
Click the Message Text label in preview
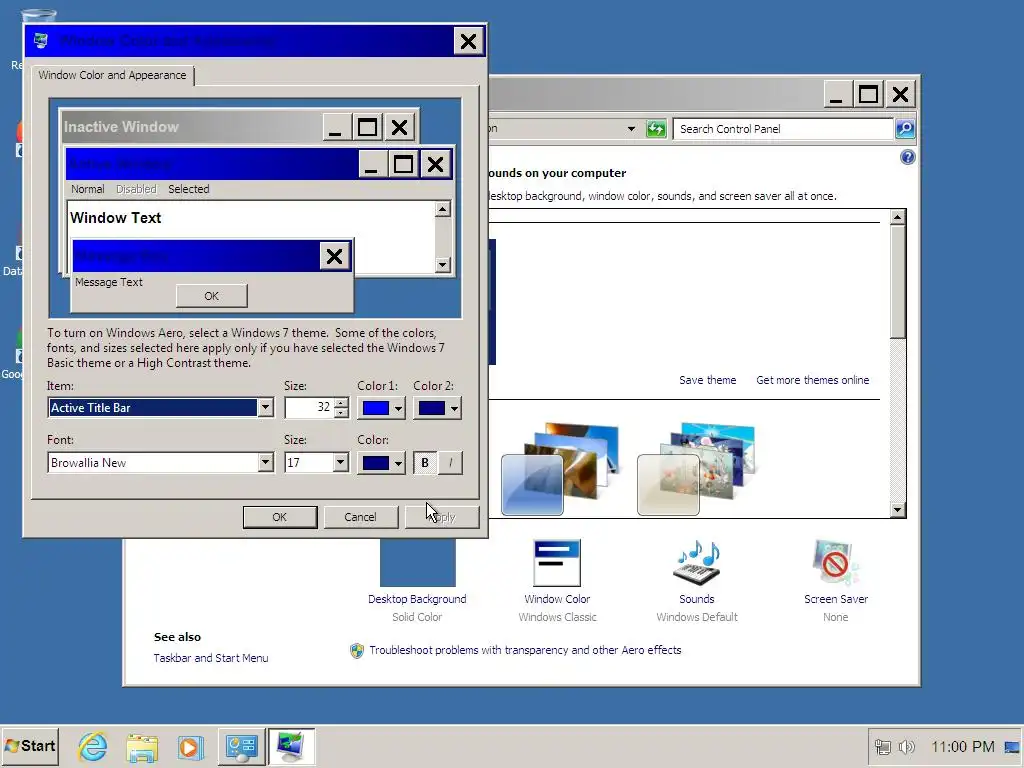coord(108,282)
